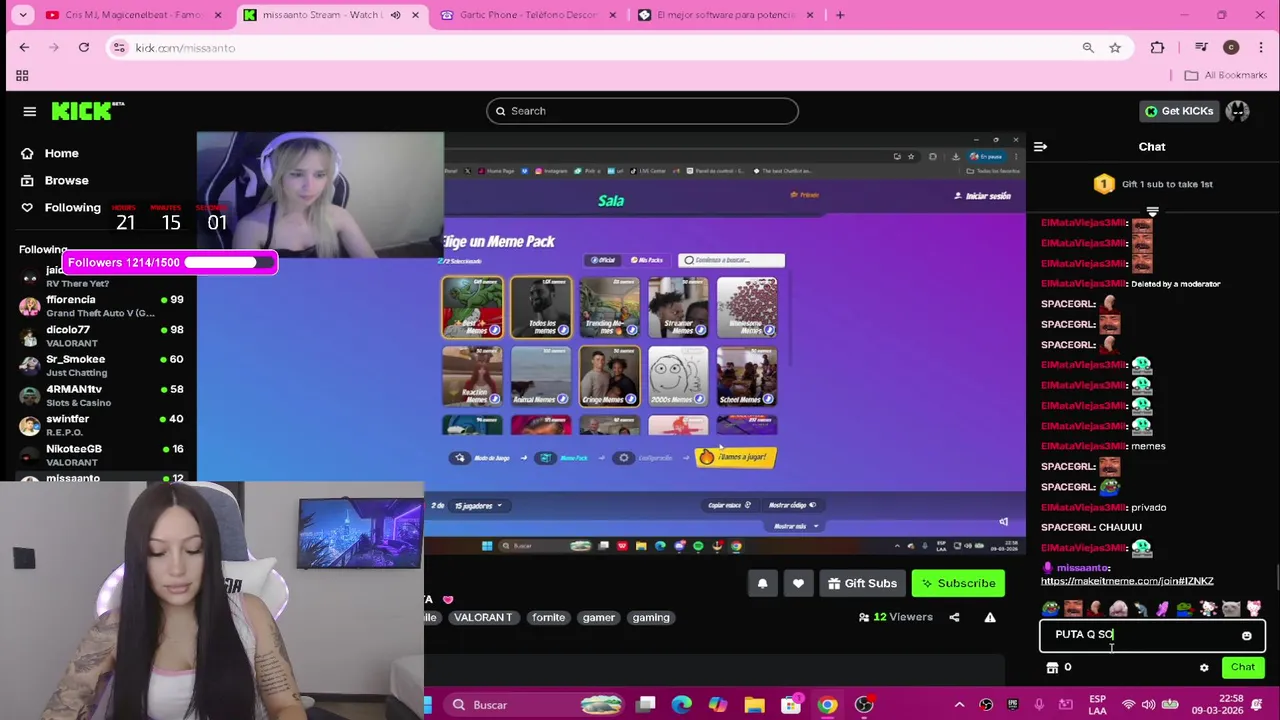Open Task View on the taskbar
This screenshot has height=720, width=1280.
point(646,705)
